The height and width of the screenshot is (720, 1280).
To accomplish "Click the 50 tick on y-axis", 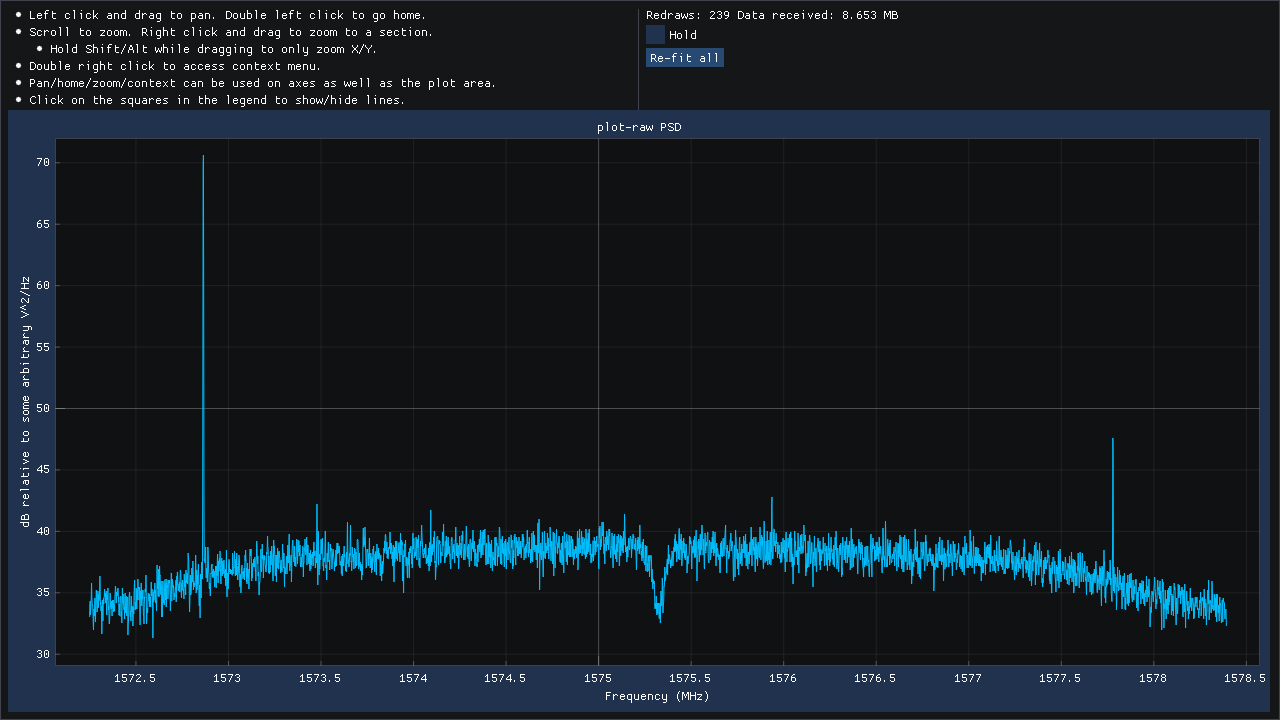I will 42,408.
